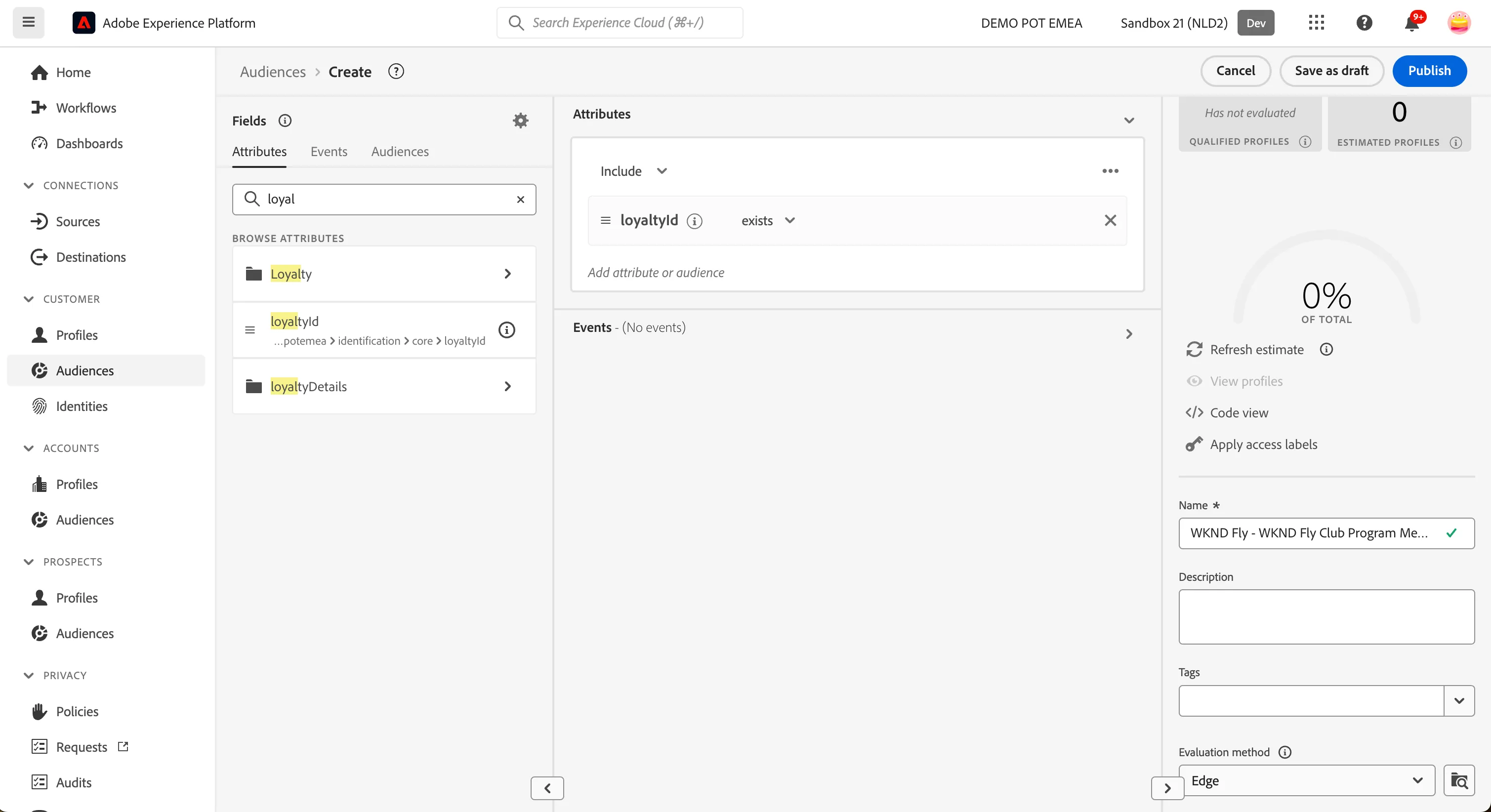Image resolution: width=1491 pixels, height=812 pixels.
Task: Expand the Events section
Action: (x=1129, y=334)
